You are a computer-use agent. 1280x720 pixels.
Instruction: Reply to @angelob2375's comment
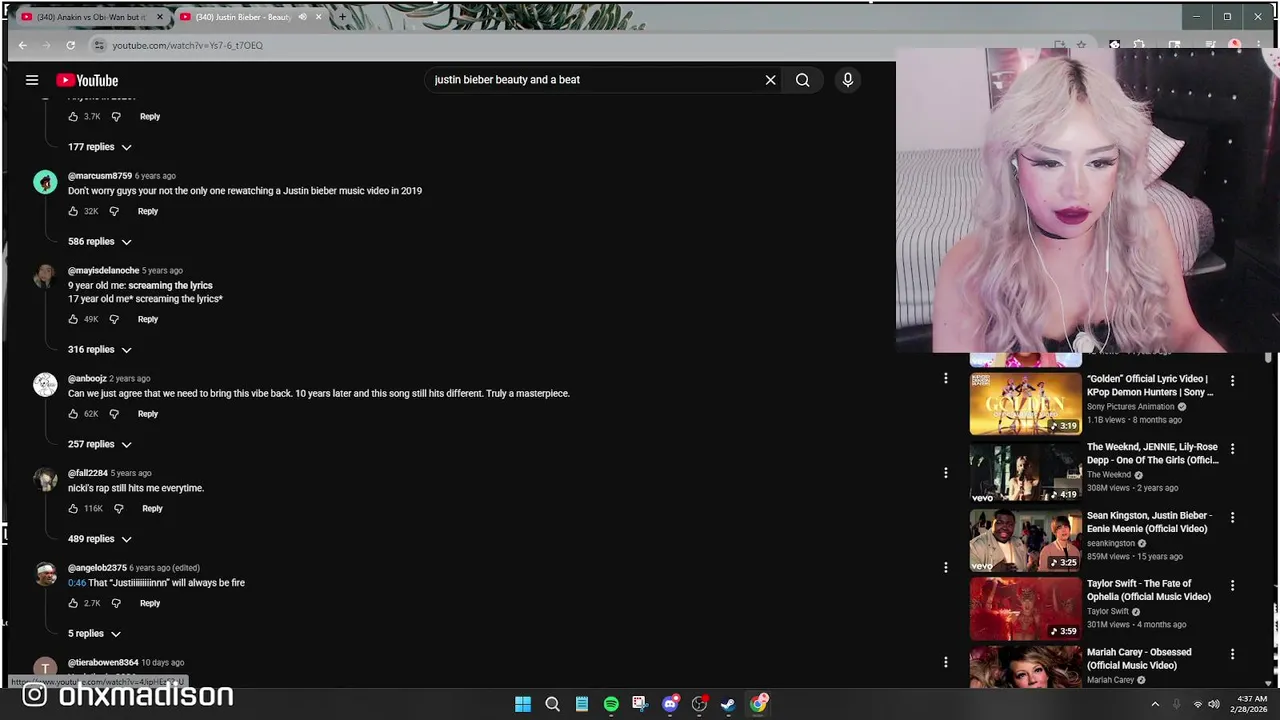click(150, 603)
